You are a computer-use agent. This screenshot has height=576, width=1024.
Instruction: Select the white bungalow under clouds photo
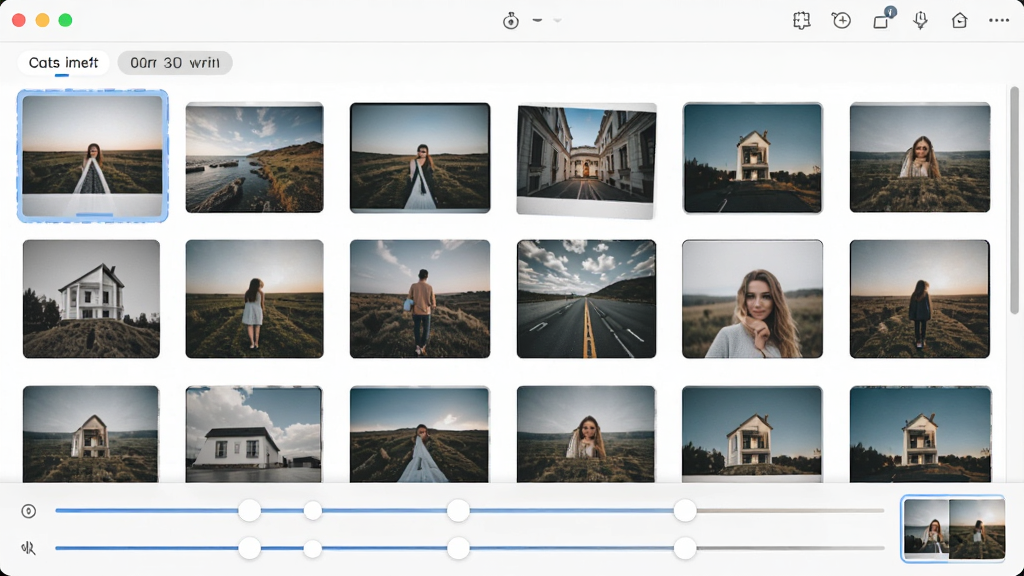point(253,434)
